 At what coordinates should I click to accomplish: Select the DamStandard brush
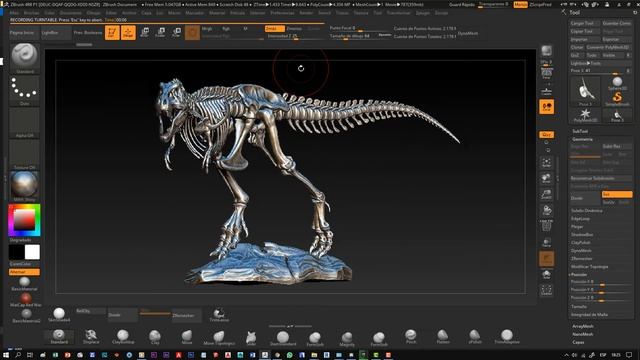(283, 338)
